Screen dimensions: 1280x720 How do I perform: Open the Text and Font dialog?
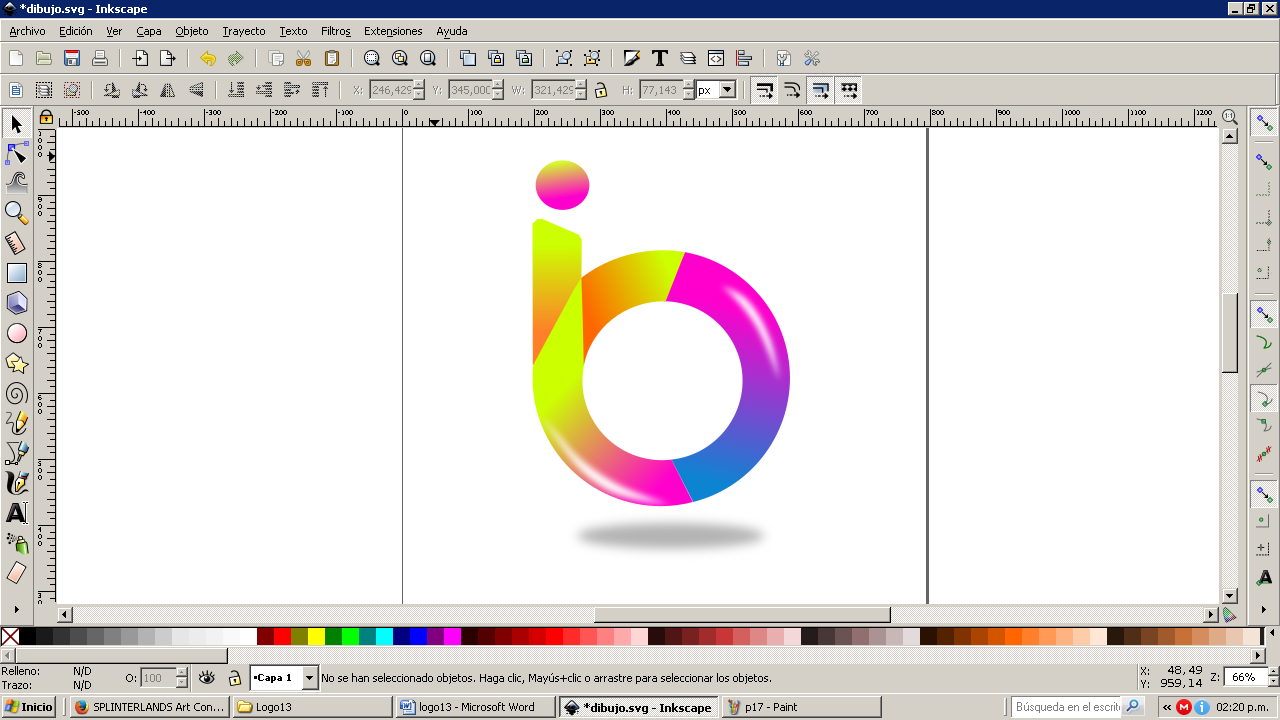(x=660, y=59)
